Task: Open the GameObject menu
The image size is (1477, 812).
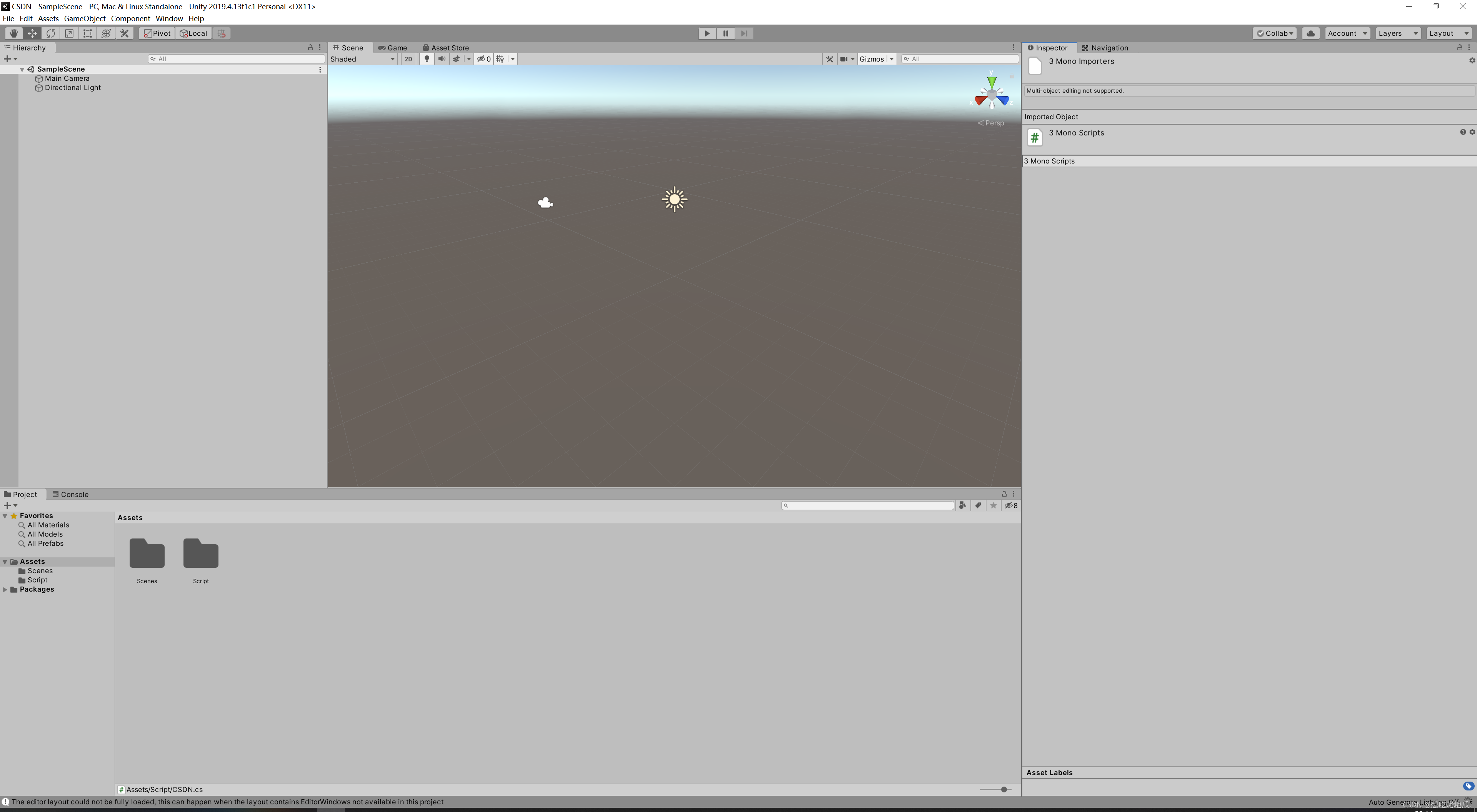Action: (84, 18)
